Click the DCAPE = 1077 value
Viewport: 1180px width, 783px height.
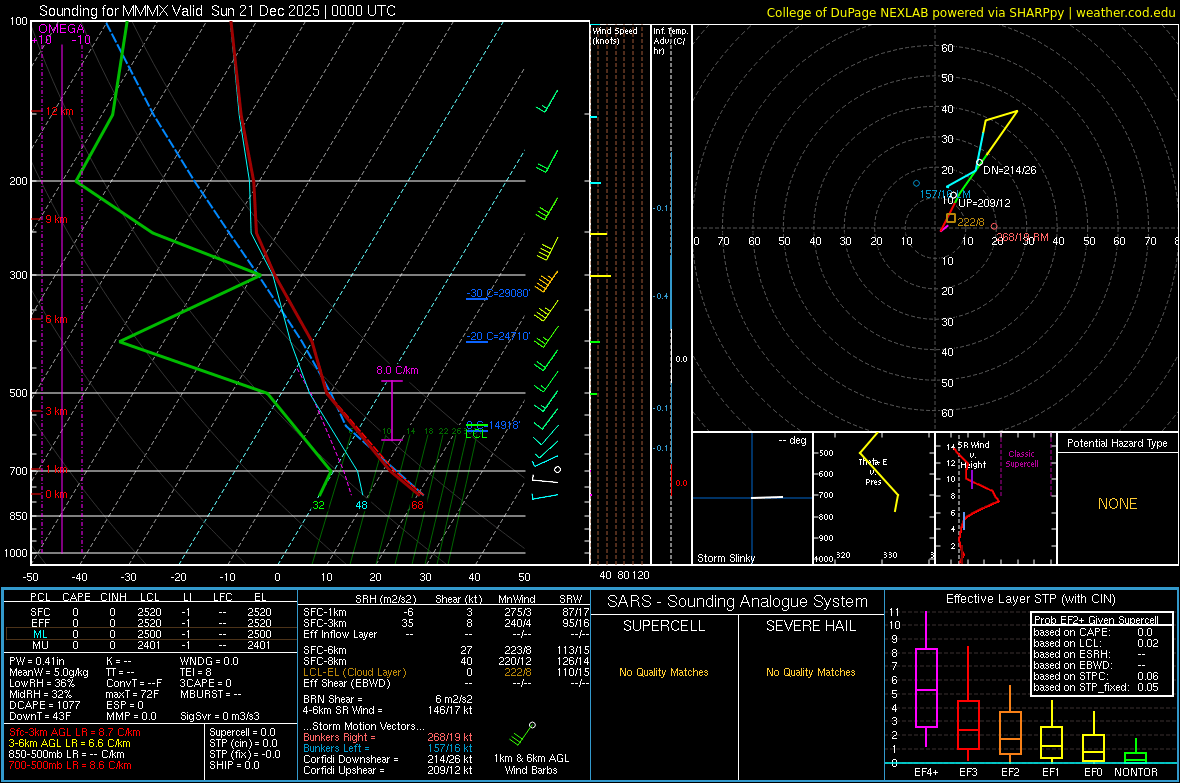coord(42,705)
